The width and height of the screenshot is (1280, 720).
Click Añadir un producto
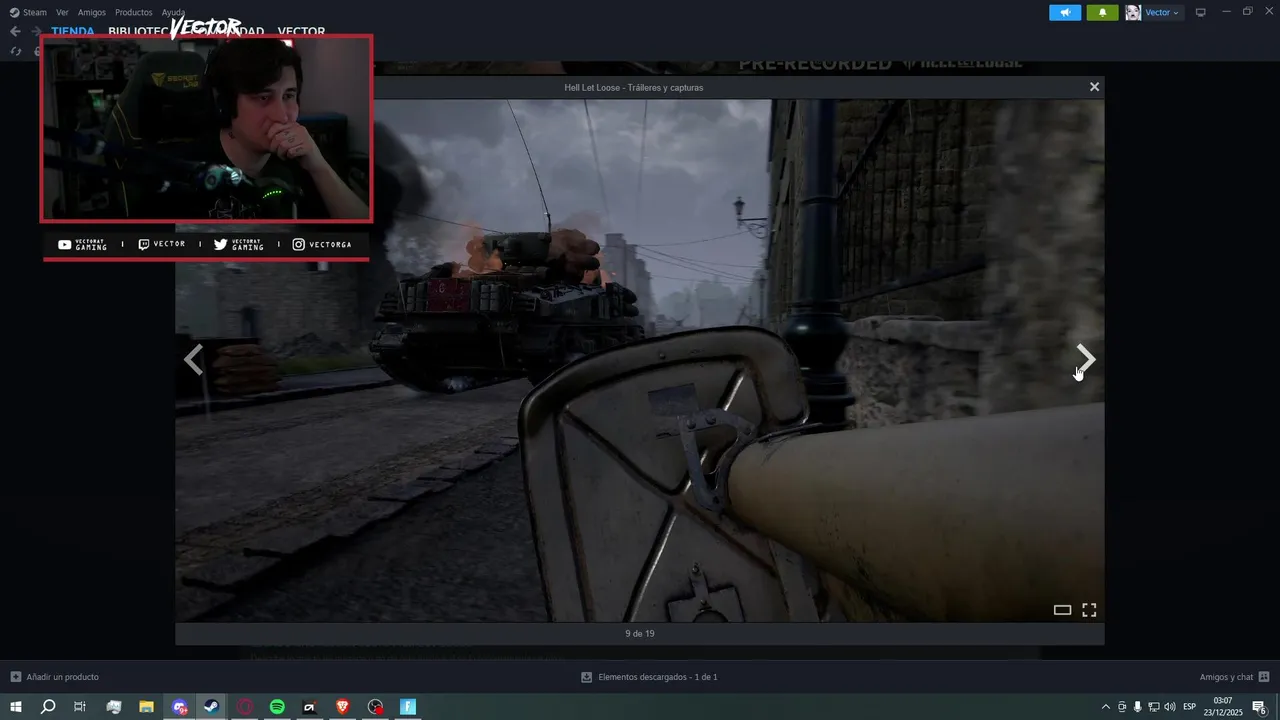[x=55, y=677]
